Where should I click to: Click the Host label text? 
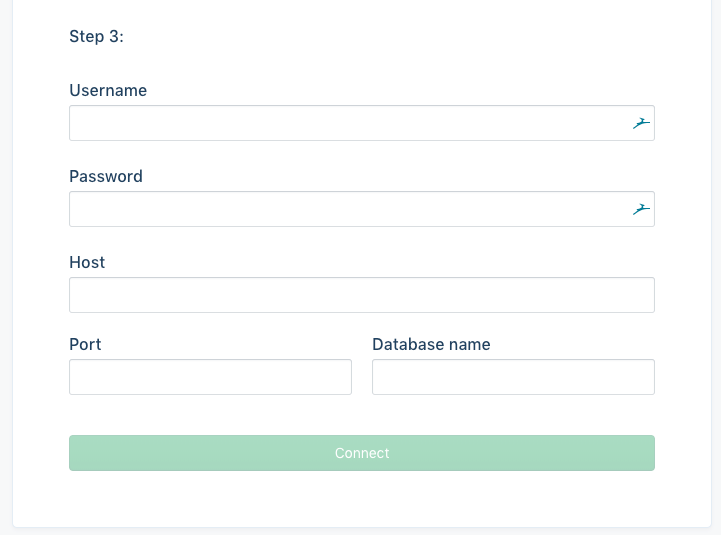tap(87, 262)
